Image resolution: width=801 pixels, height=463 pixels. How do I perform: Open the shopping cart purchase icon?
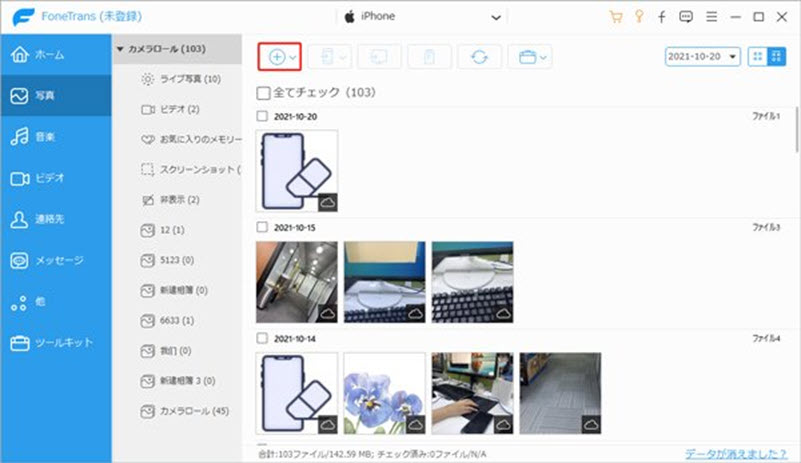(616, 17)
